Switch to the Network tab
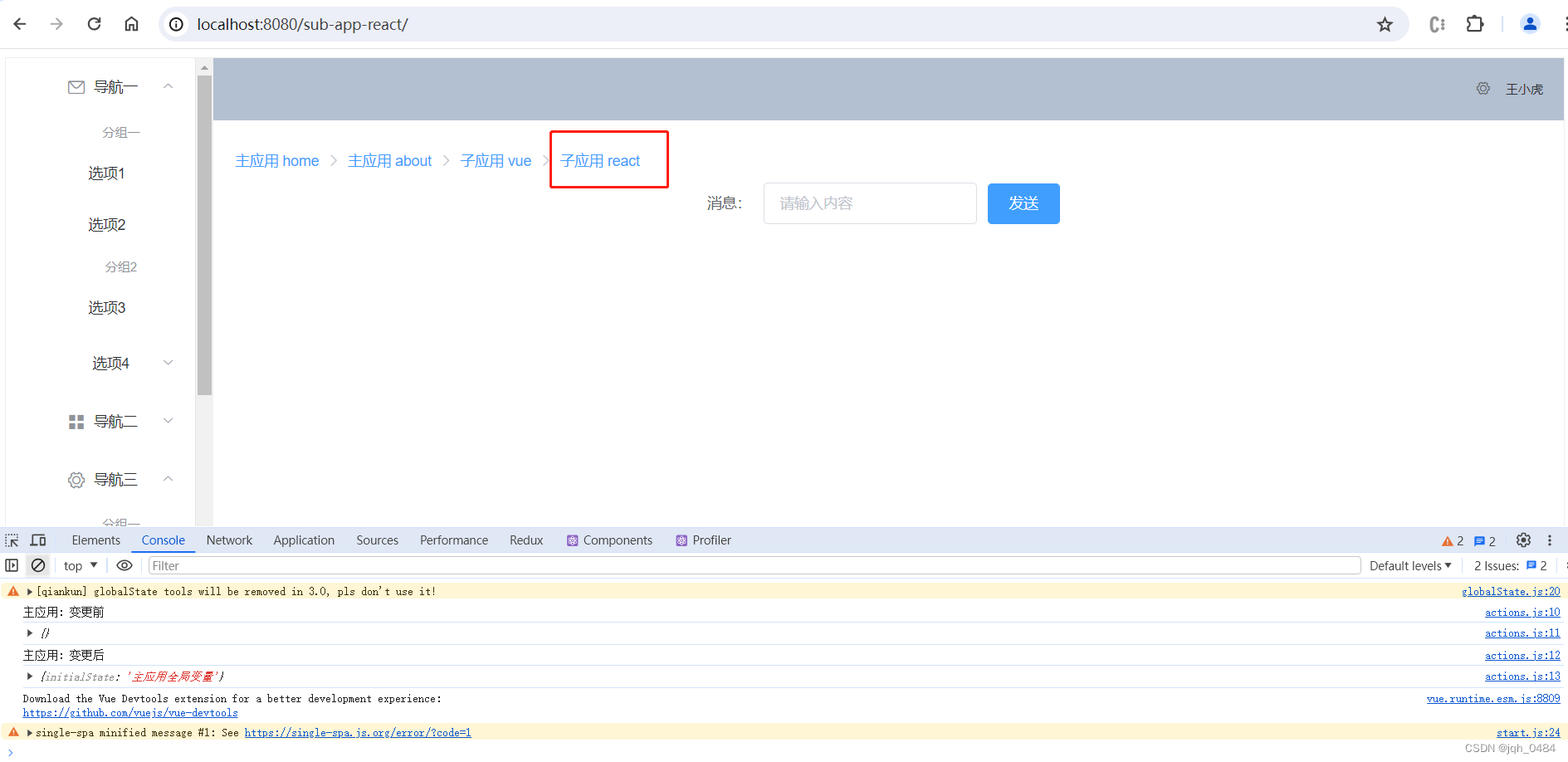1568x762 pixels. [229, 540]
